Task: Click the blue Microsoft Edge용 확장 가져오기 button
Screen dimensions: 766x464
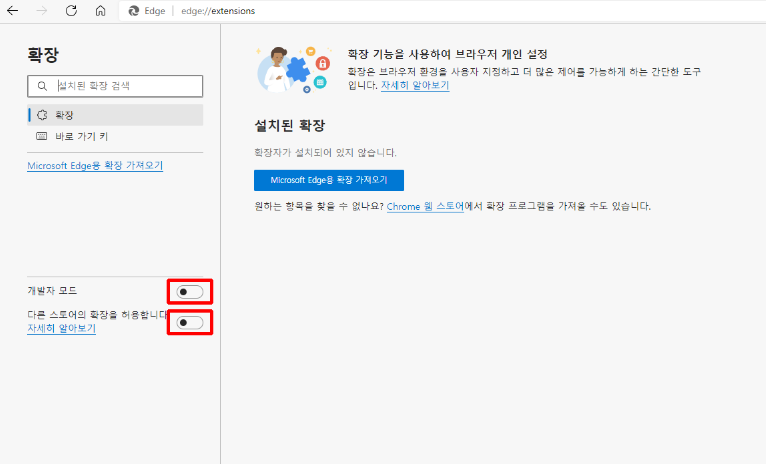Action: click(329, 180)
